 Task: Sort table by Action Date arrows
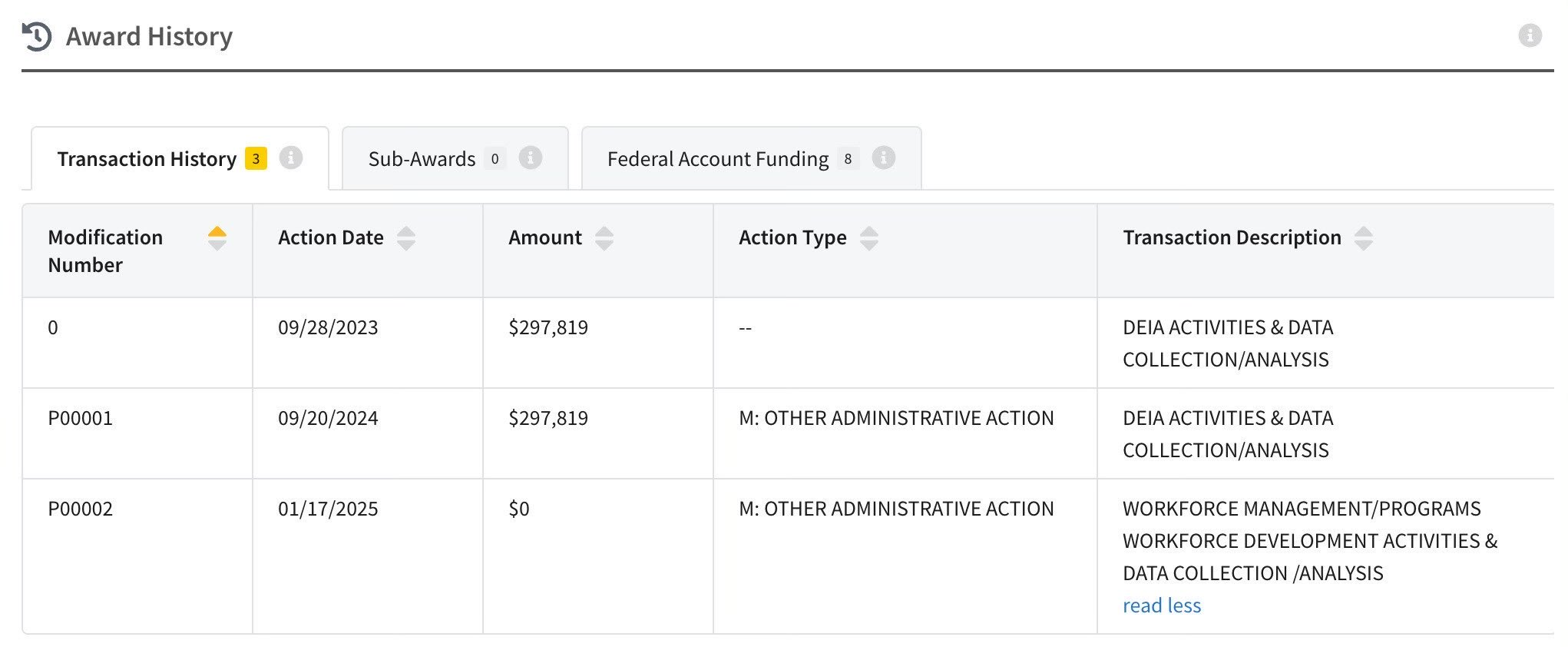[x=406, y=238]
